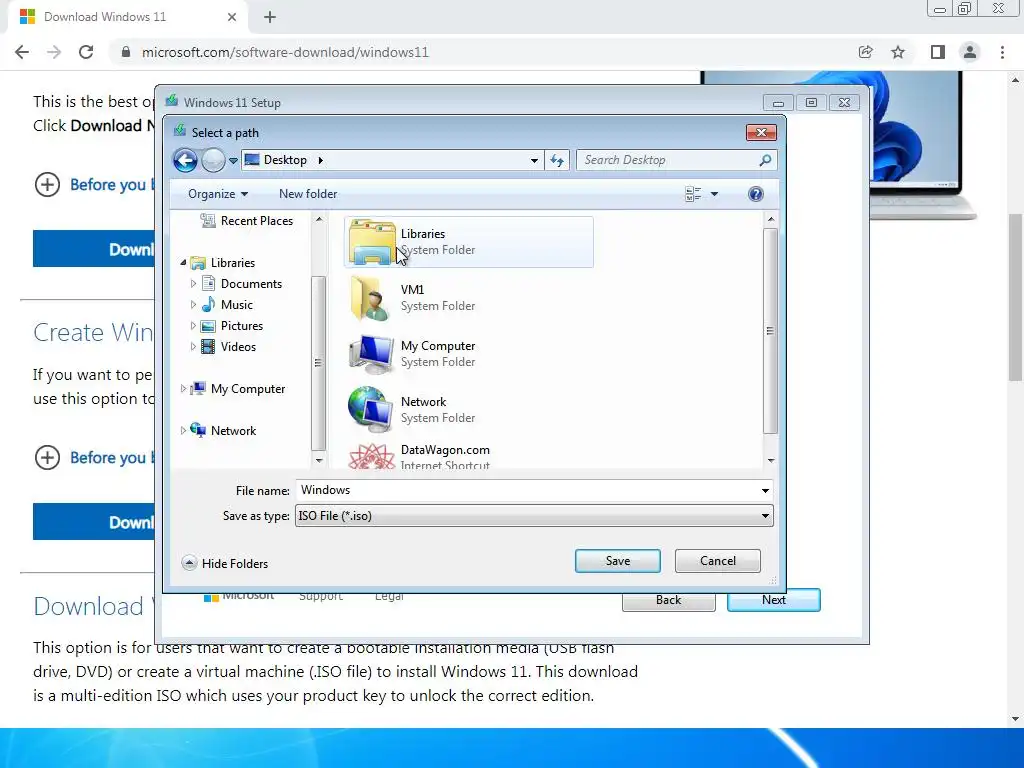Click the refresh icon beside address bar
The width and height of the screenshot is (1024, 768).
coord(557,160)
